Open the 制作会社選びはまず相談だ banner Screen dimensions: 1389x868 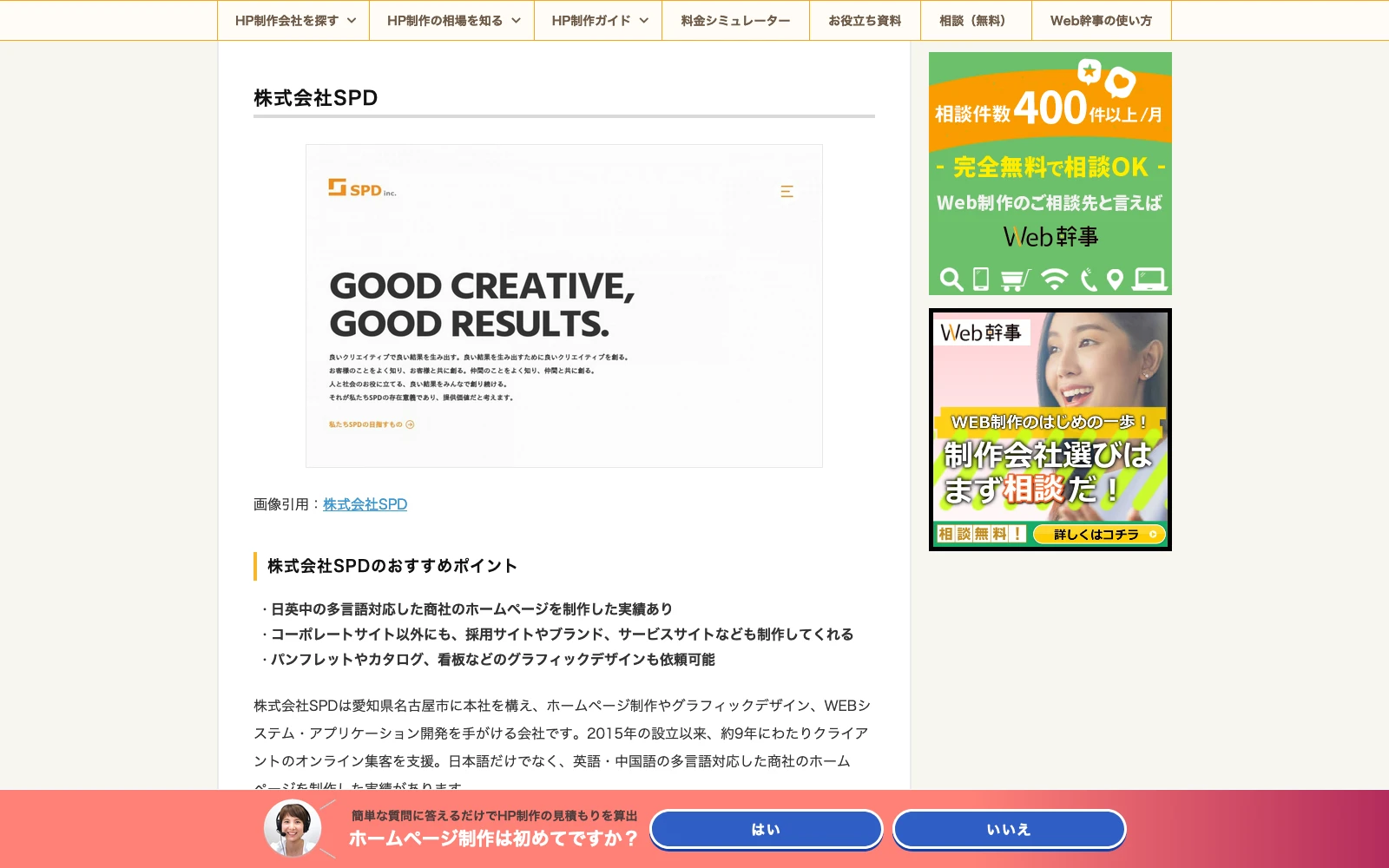(x=1050, y=430)
